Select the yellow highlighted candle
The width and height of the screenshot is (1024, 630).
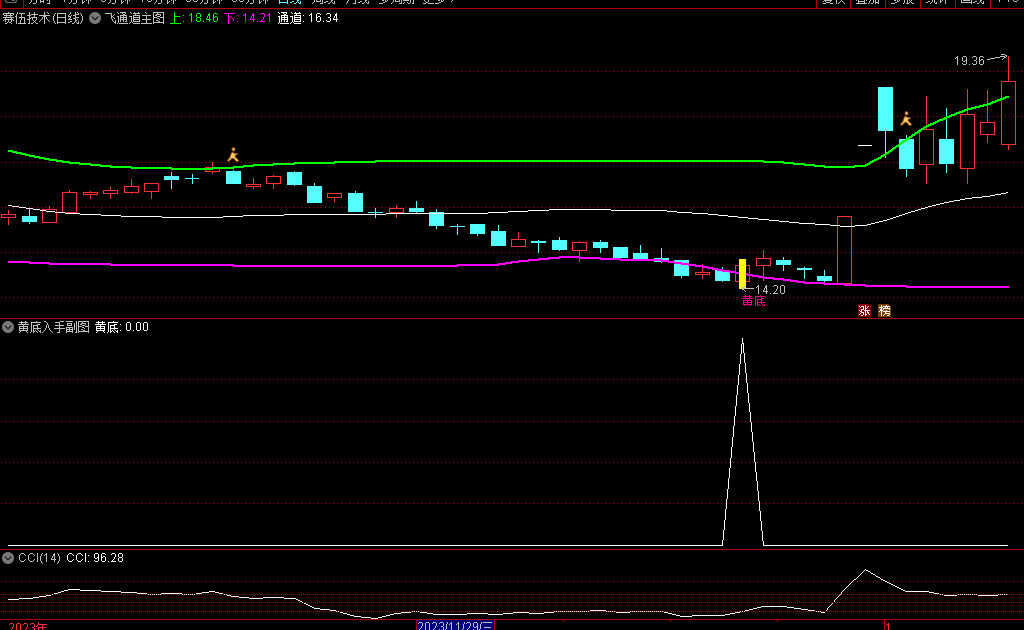[743, 274]
